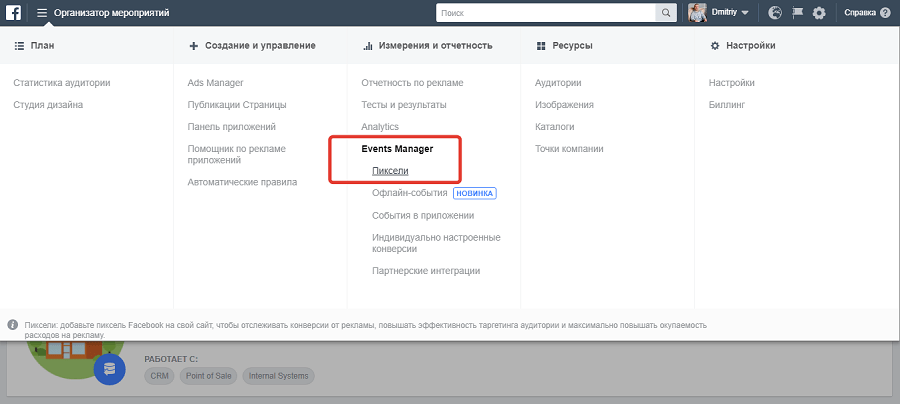Open the hamburger menu icon
Image resolution: width=900 pixels, height=404 pixels.
tap(42, 13)
